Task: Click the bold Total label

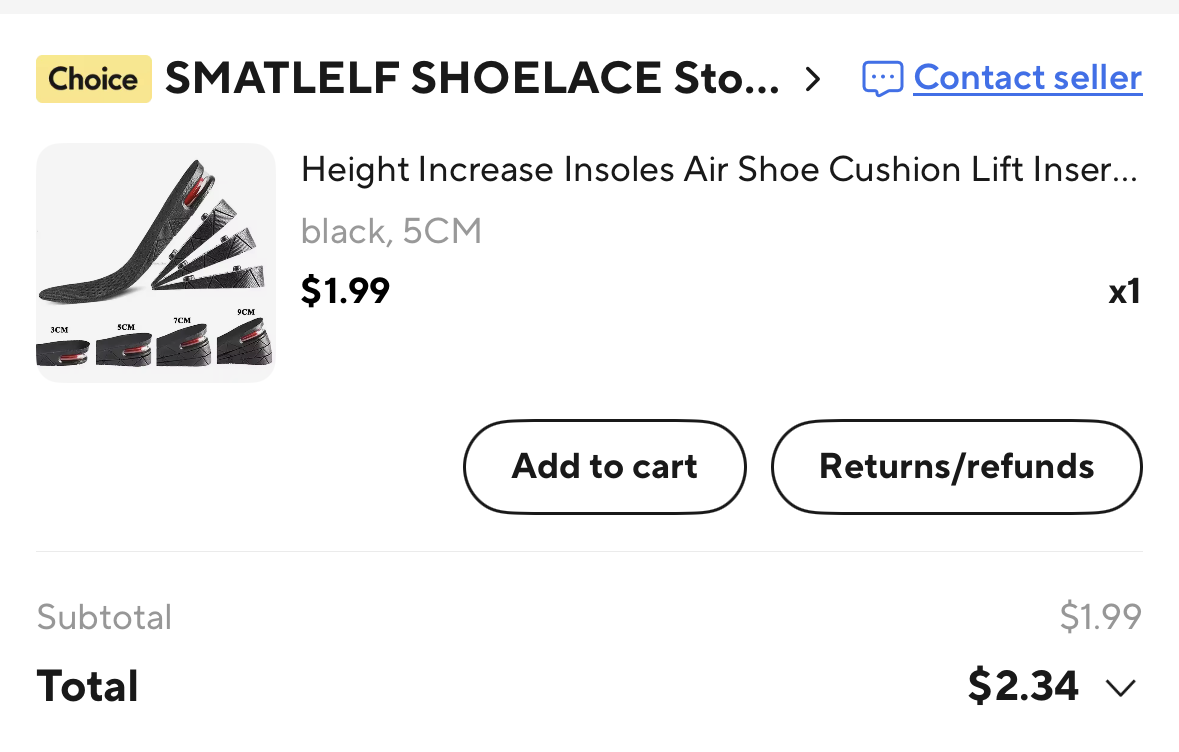Action: tap(87, 687)
